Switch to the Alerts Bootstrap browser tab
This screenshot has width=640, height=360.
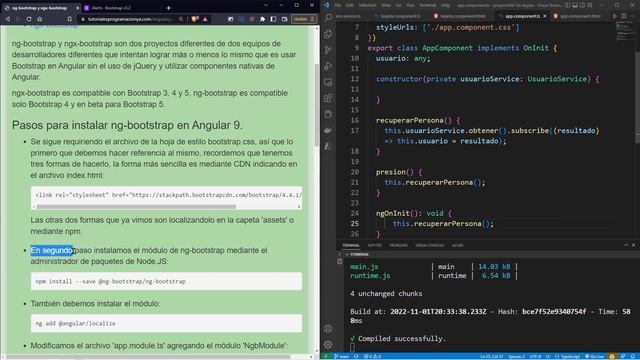[x=111, y=8]
